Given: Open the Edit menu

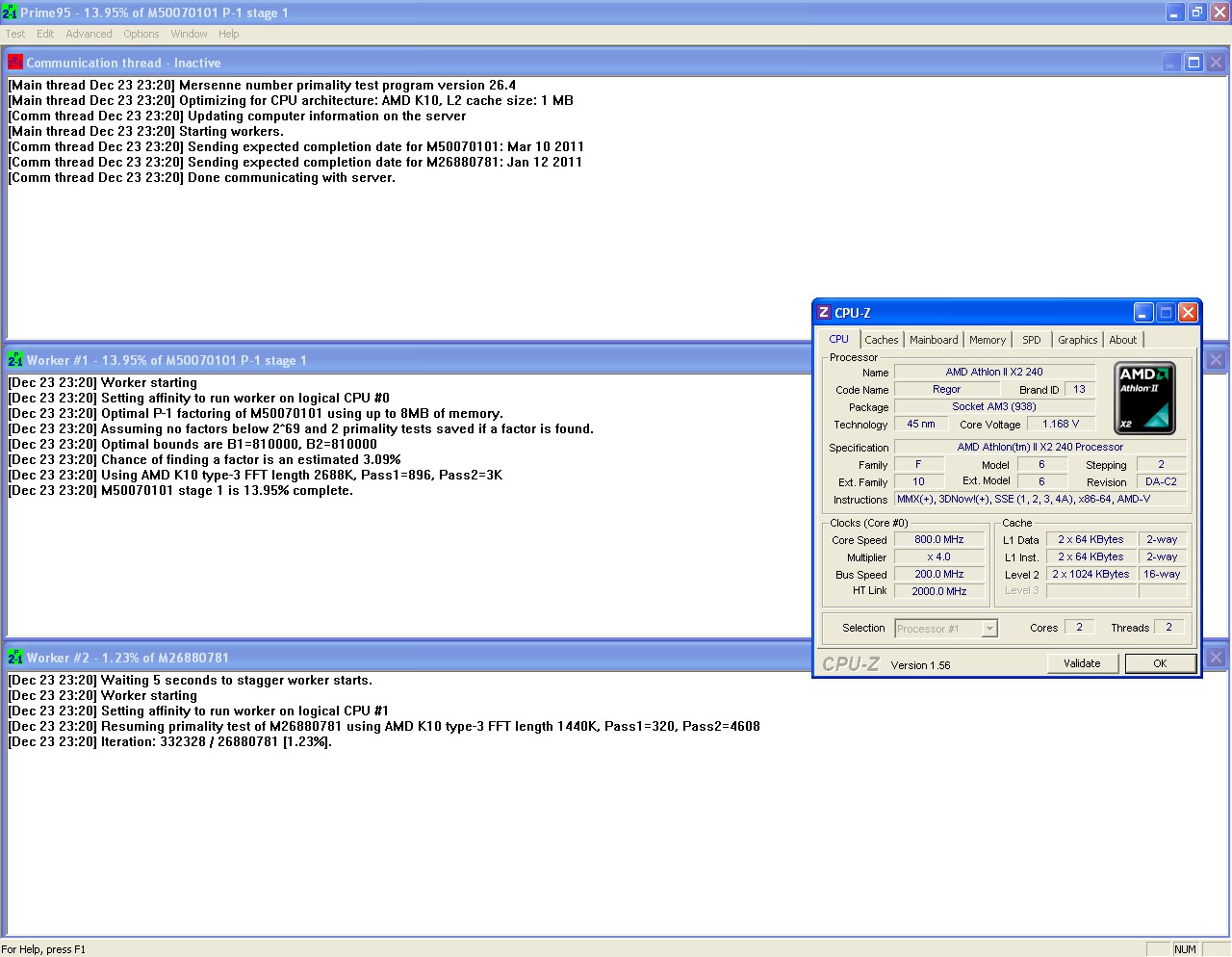Looking at the screenshot, I should click(45, 34).
